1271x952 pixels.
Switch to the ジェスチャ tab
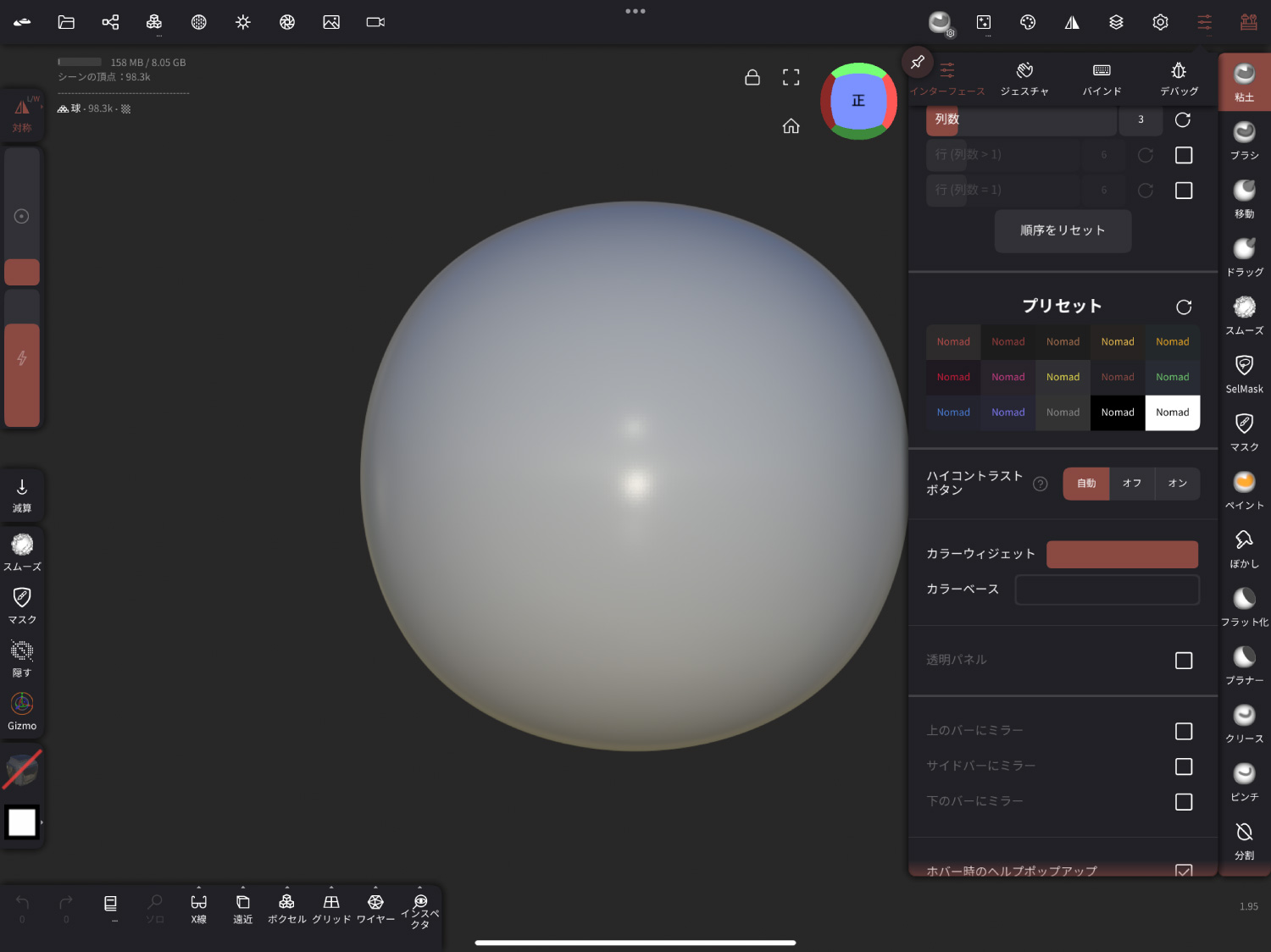click(1024, 78)
